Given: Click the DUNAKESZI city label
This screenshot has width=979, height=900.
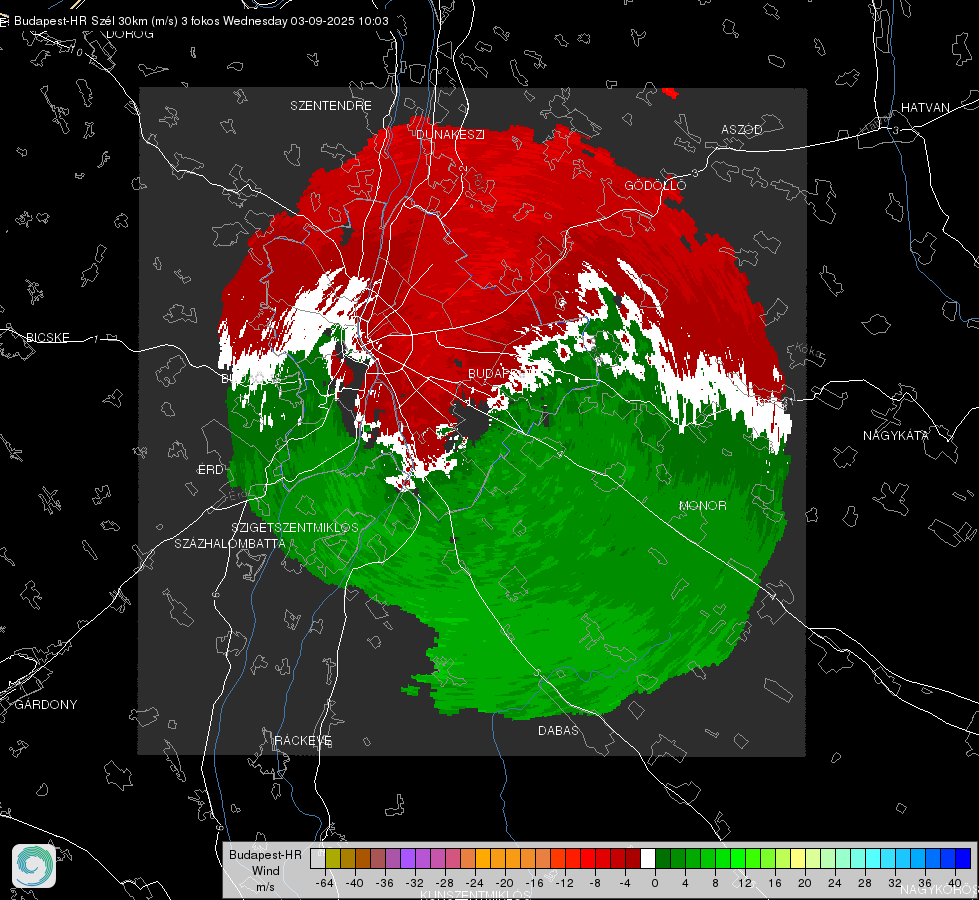Looking at the screenshot, I should [450, 135].
